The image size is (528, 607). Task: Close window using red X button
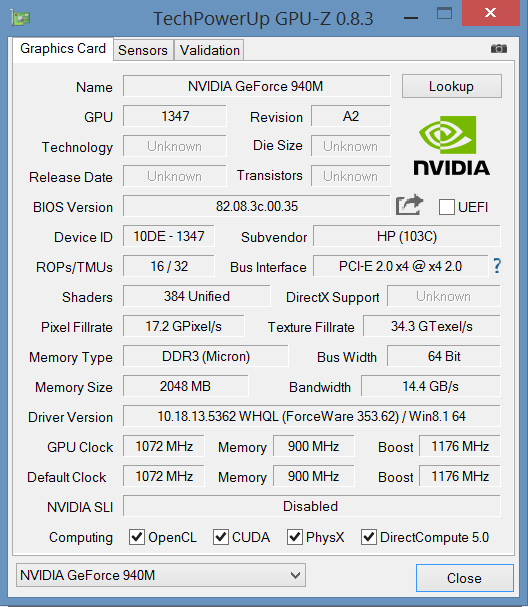490,13
